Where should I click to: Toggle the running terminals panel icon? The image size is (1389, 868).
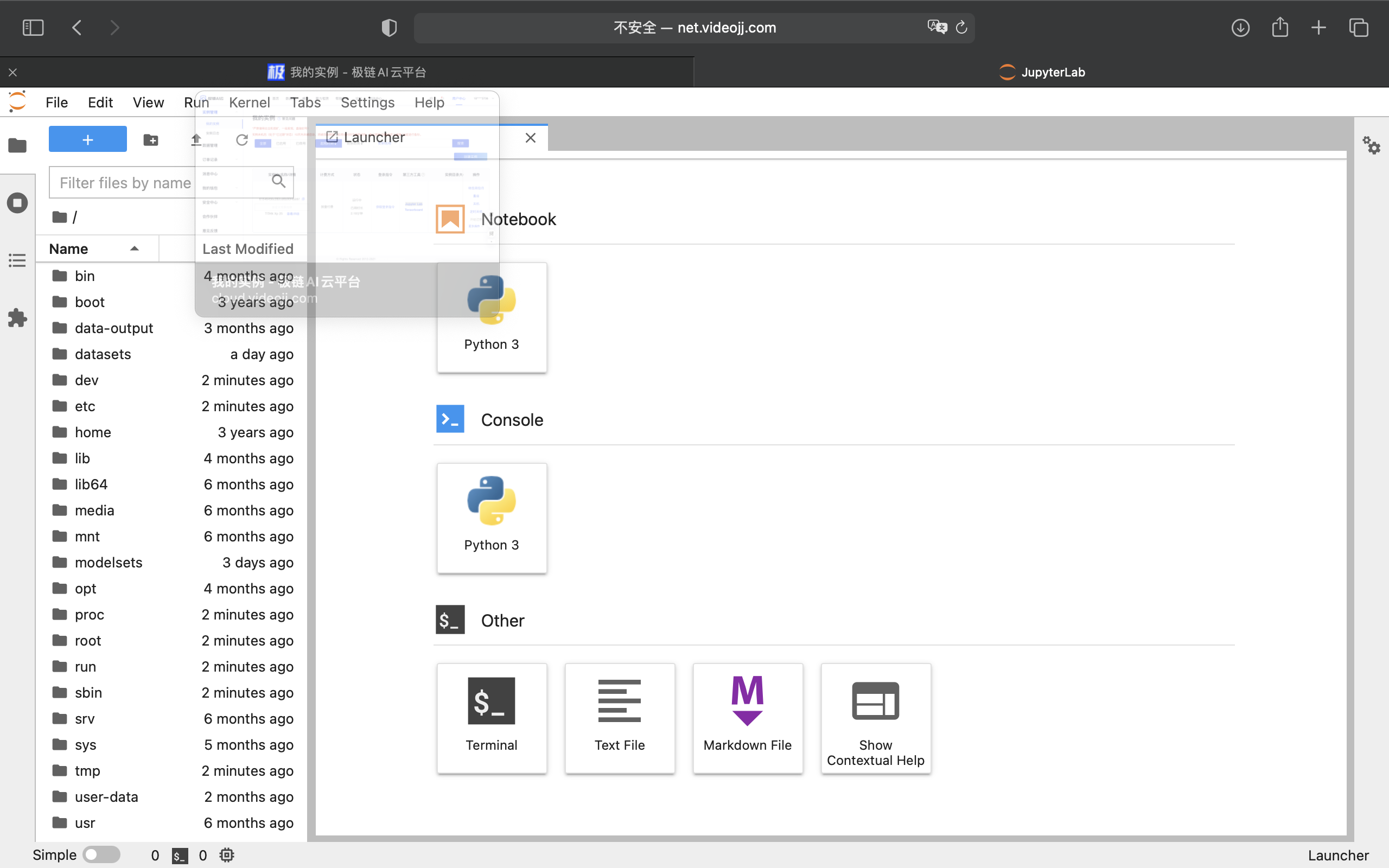point(17,203)
